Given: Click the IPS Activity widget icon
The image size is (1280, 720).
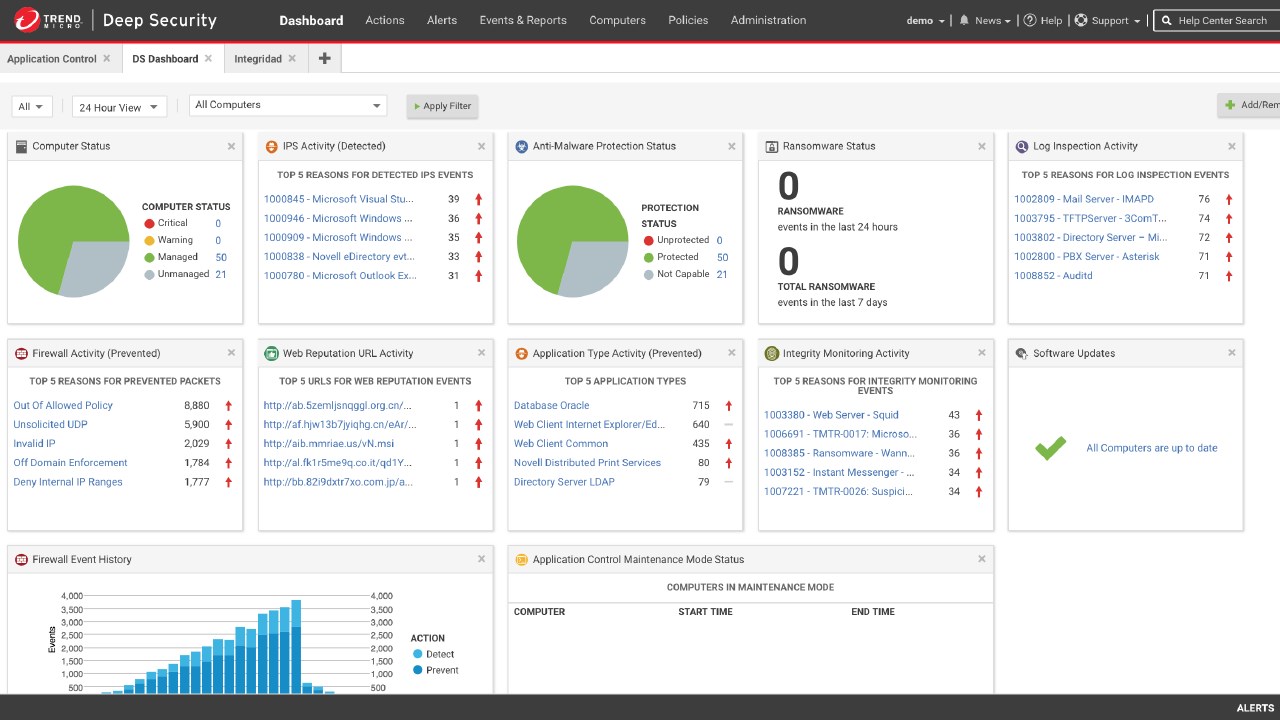Looking at the screenshot, I should (x=271, y=146).
